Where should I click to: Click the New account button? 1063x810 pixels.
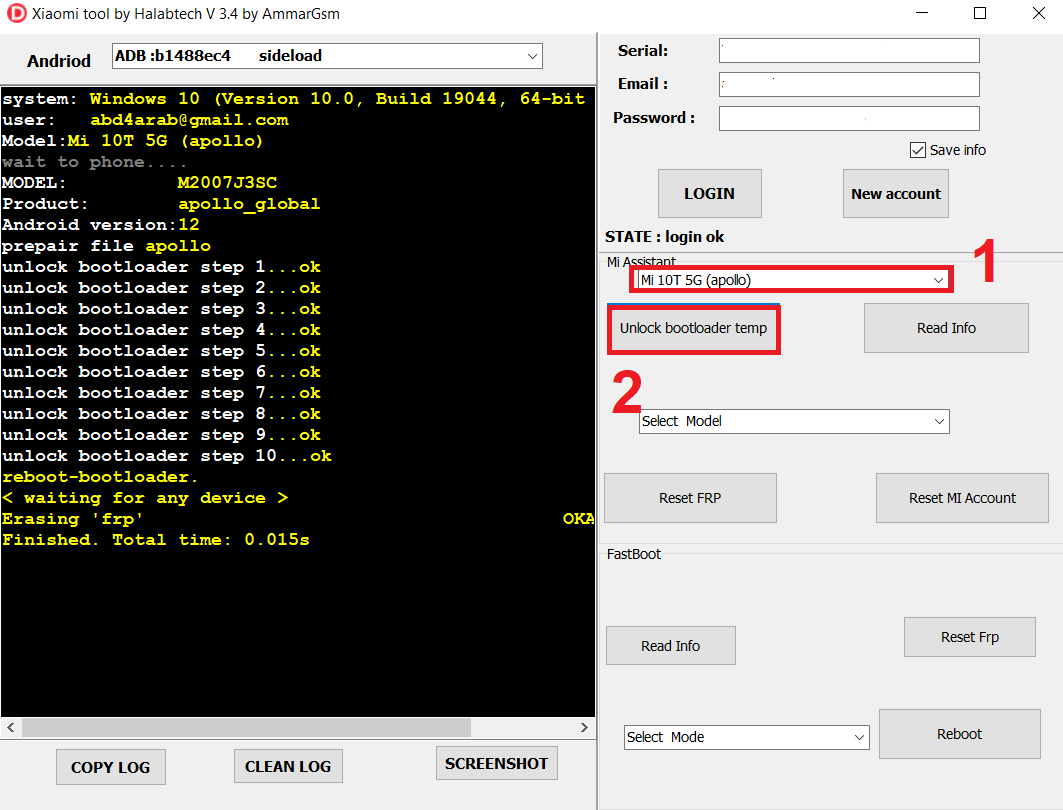point(896,194)
